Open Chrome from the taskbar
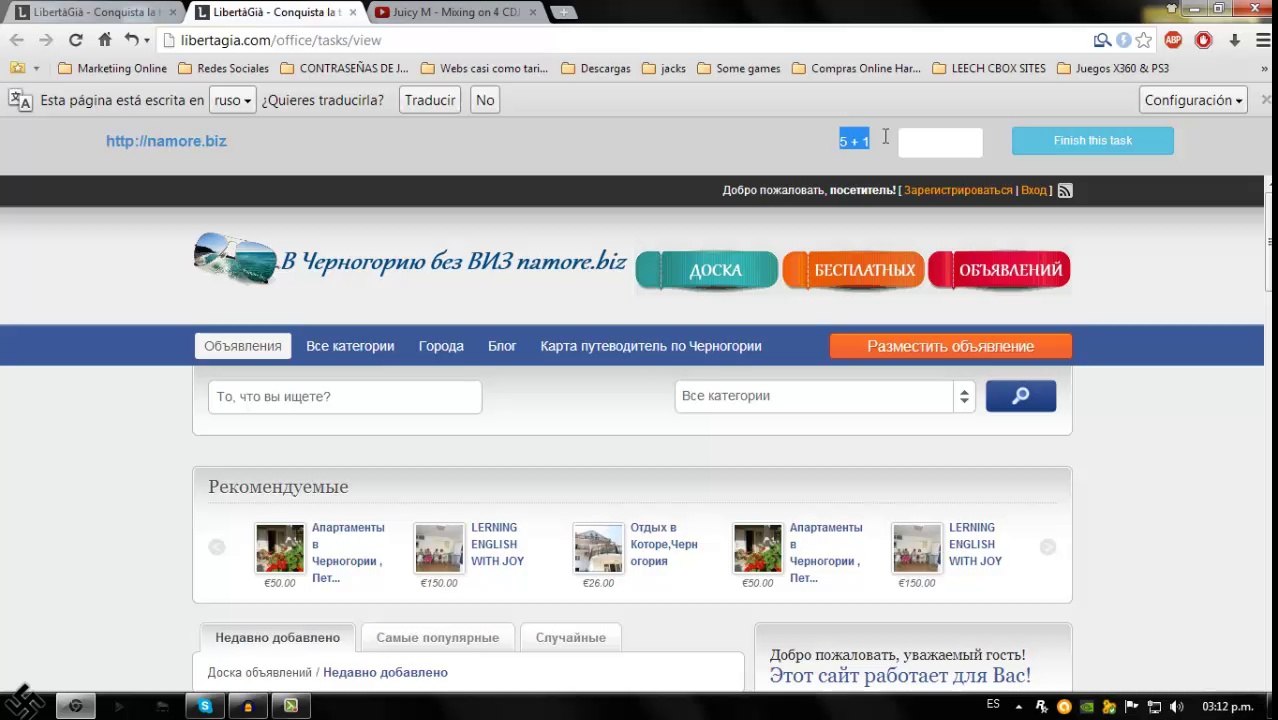This screenshot has width=1278, height=720. [x=75, y=706]
